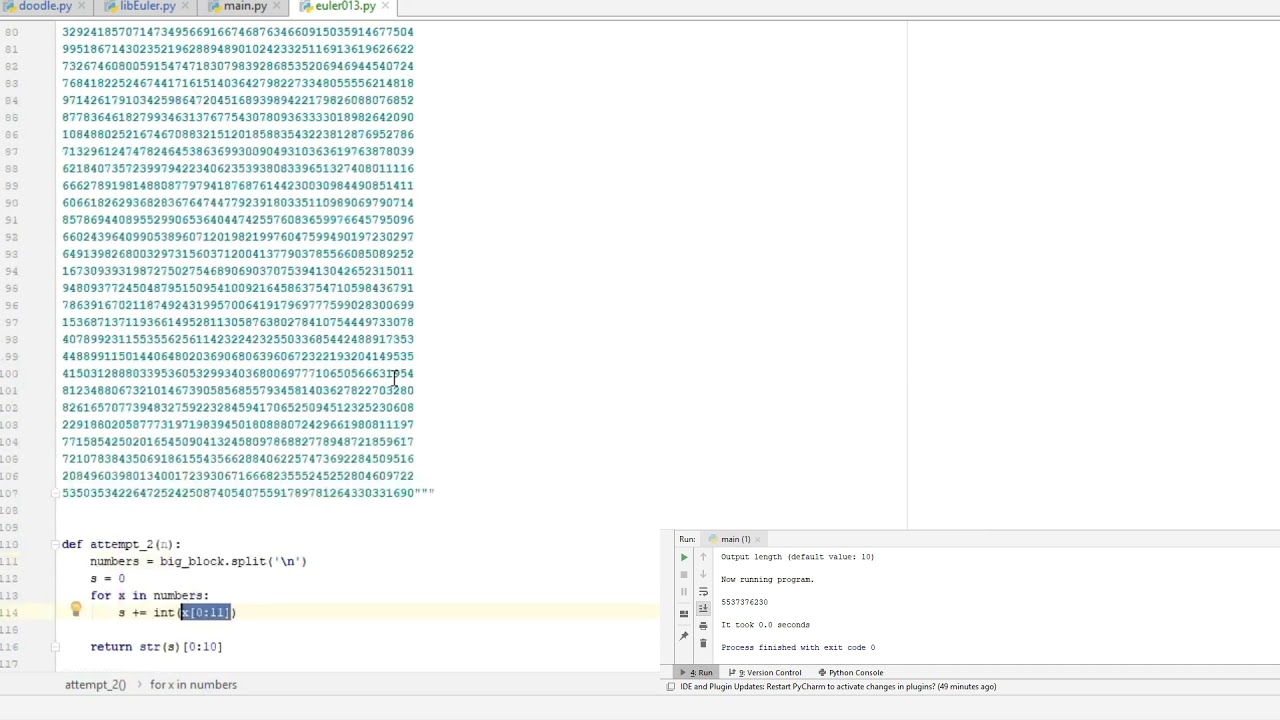
Task: Close the doodle.py tab
Action: pyautogui.click(x=82, y=6)
